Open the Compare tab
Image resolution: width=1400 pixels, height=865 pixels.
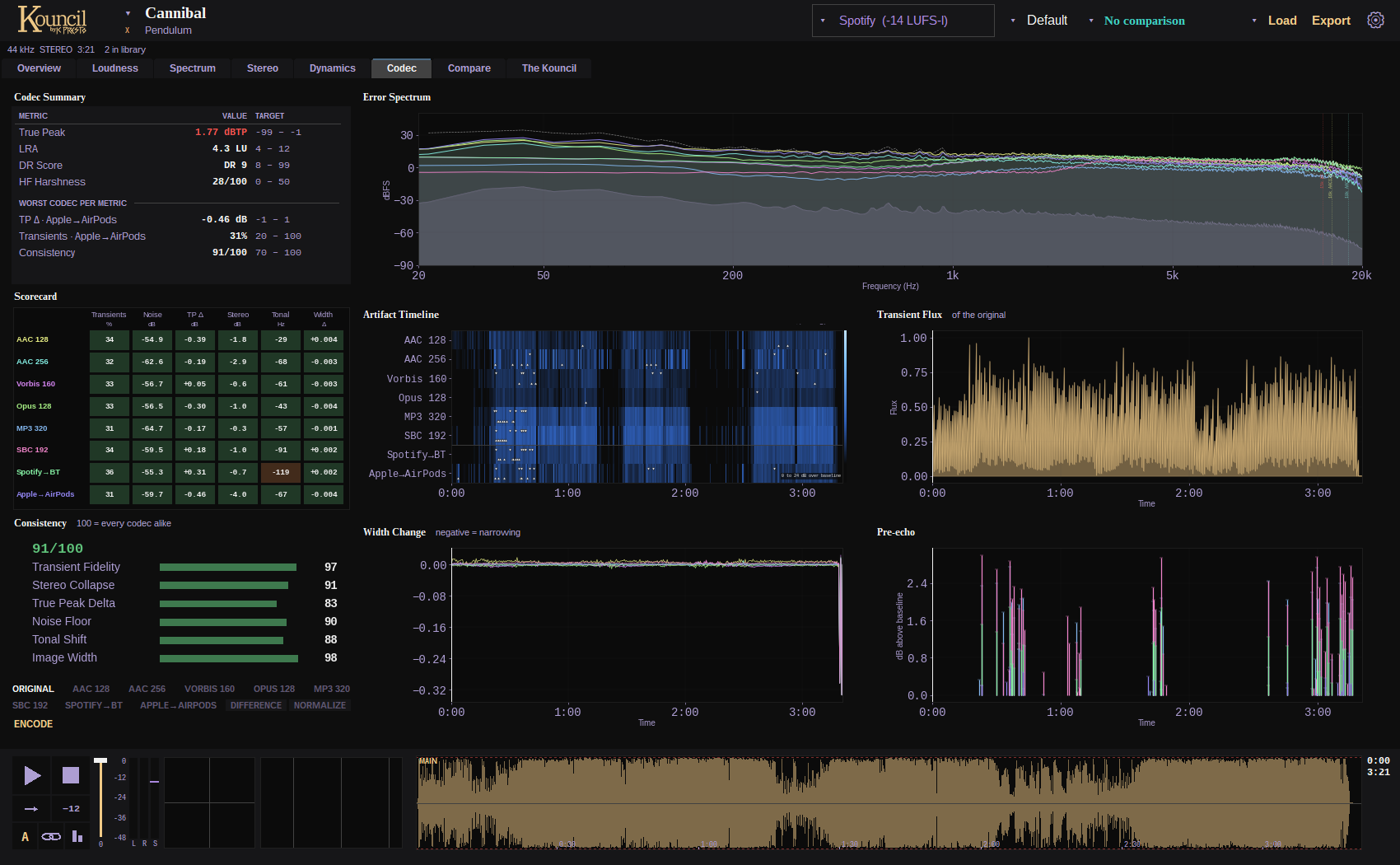tap(469, 68)
